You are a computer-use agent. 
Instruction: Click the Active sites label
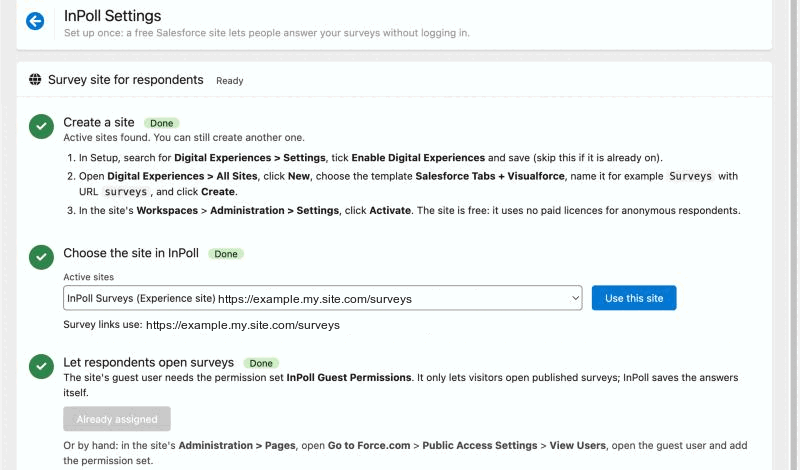coord(88,277)
